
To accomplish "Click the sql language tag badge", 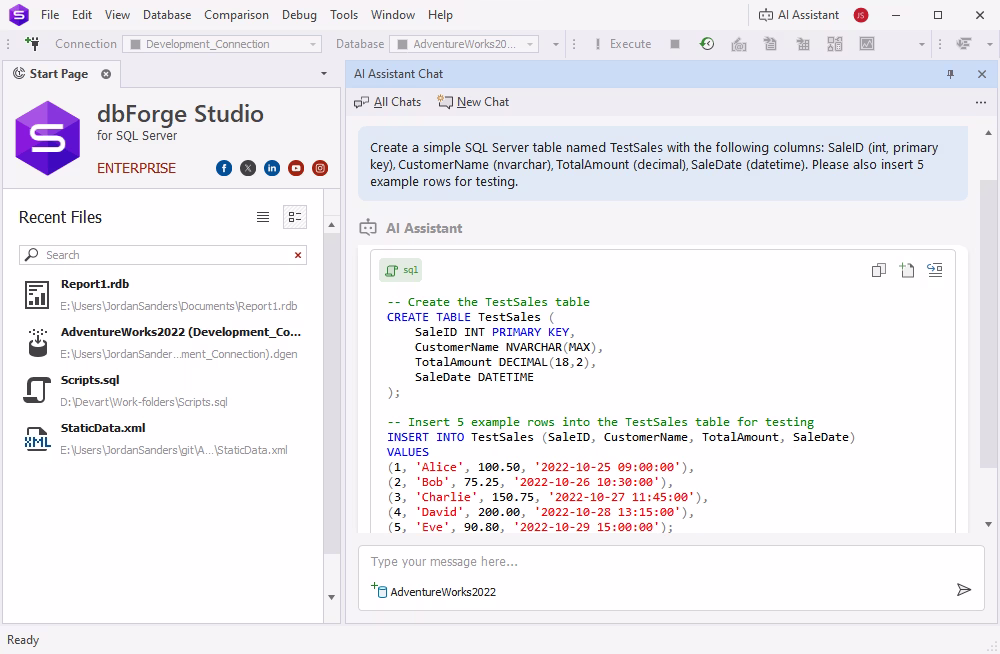I will (x=401, y=270).
